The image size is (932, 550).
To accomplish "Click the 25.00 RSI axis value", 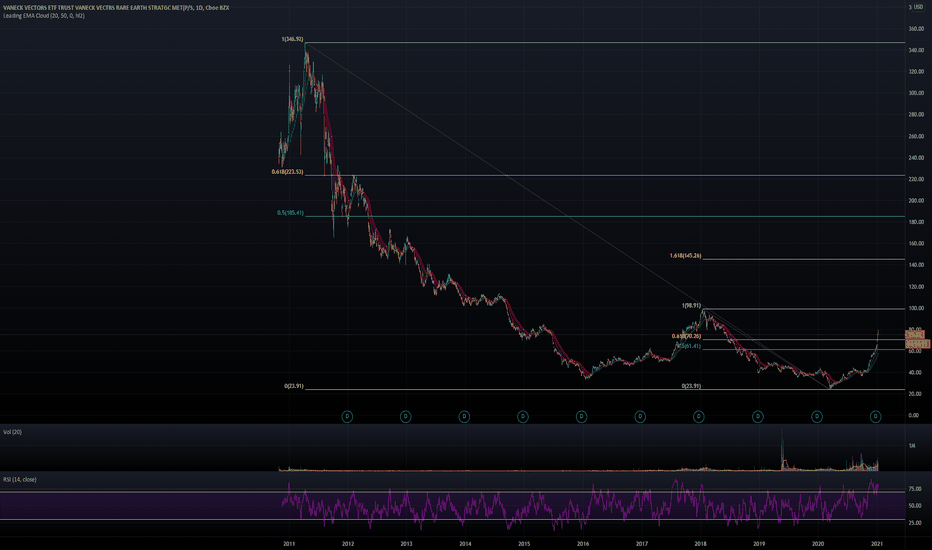I will point(915,523).
